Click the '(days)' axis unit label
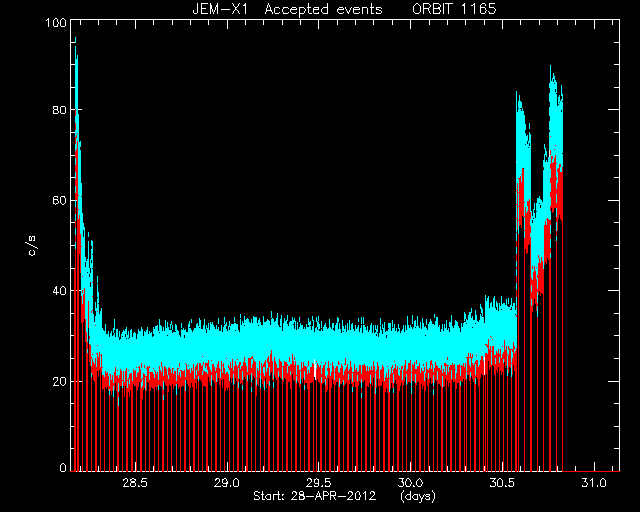The width and height of the screenshot is (640, 512). pyautogui.click(x=418, y=496)
